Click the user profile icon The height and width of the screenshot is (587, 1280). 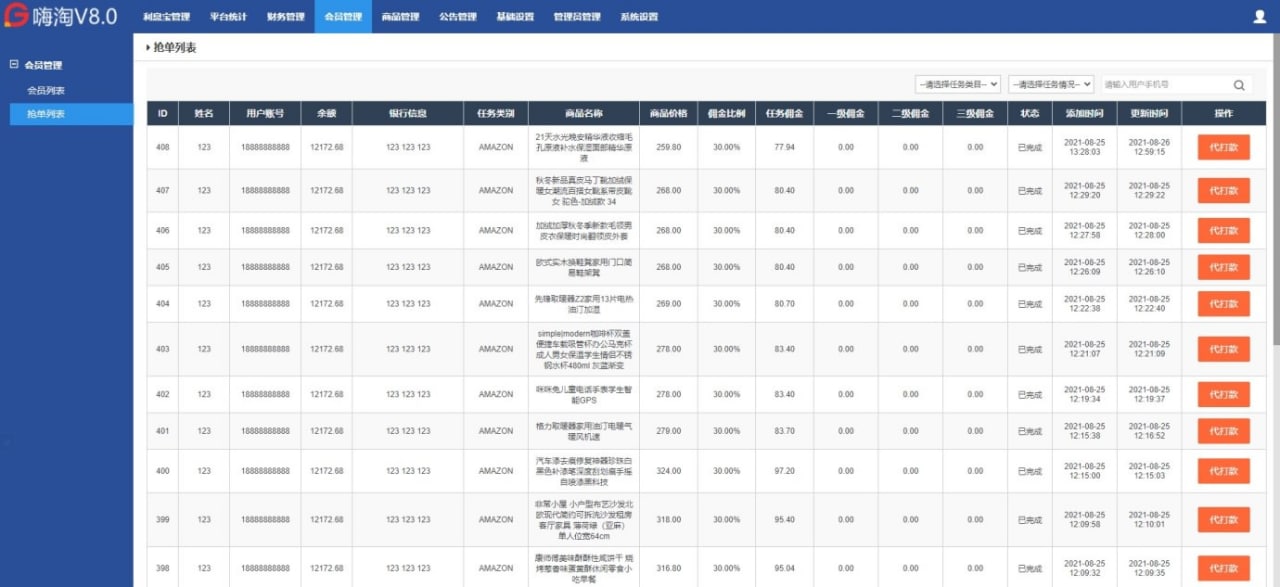point(1259,16)
